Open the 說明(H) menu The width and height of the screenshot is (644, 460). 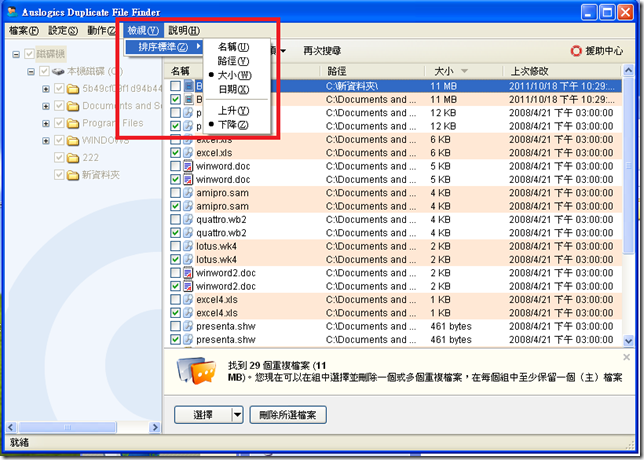[184, 30]
